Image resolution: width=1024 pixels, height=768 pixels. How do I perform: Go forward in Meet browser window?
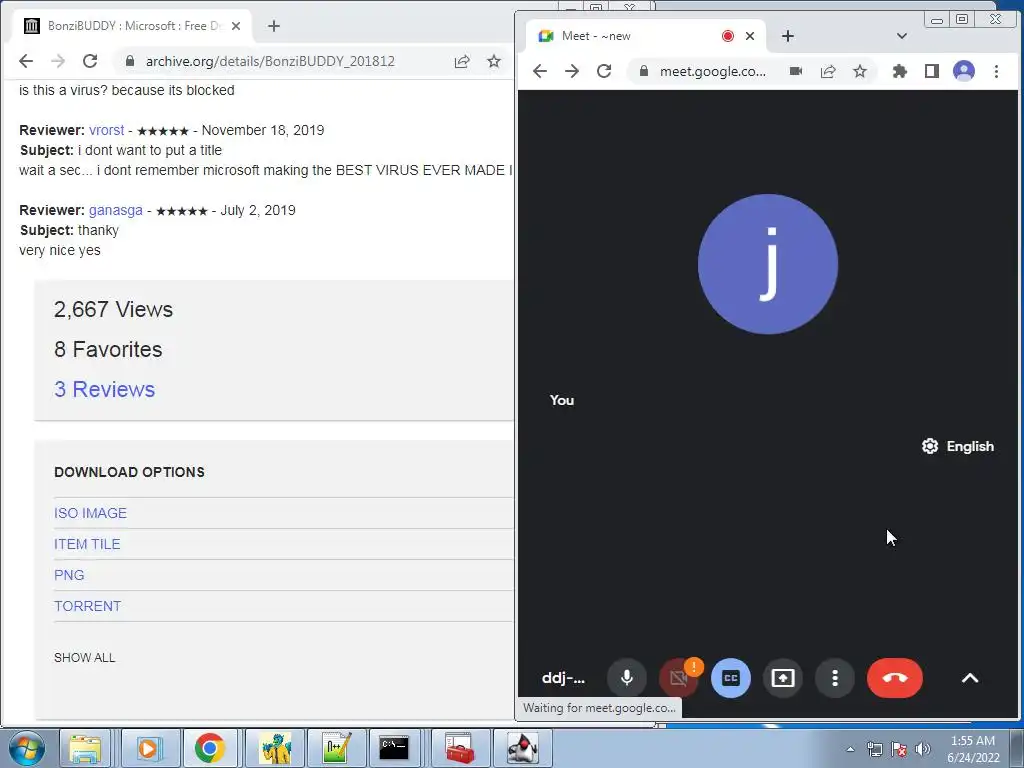pos(571,71)
